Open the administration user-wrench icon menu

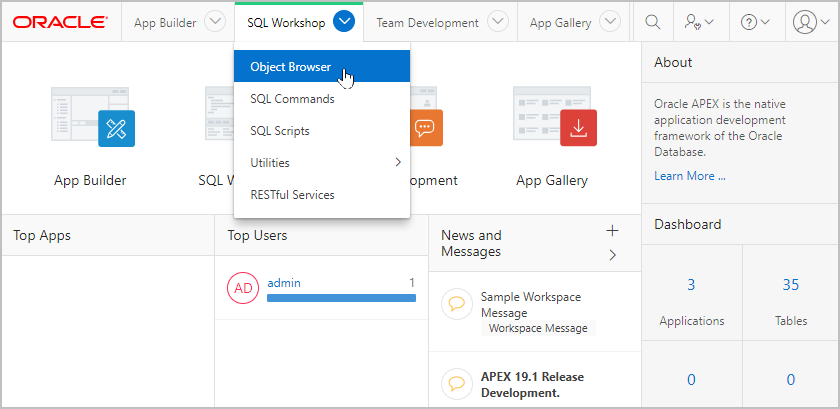pyautogui.click(x=699, y=23)
